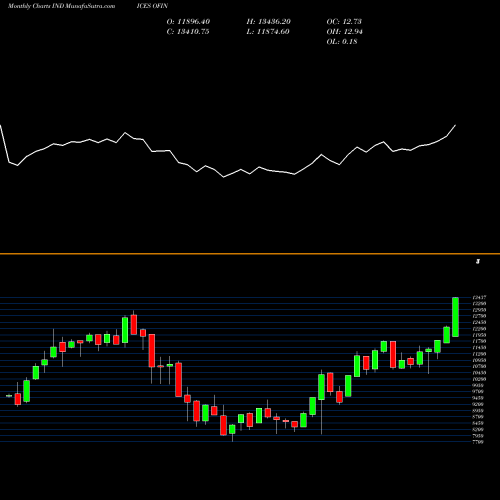500x500 pixels.
Task: Click the 8200 price axis label
Action: point(478,429)
